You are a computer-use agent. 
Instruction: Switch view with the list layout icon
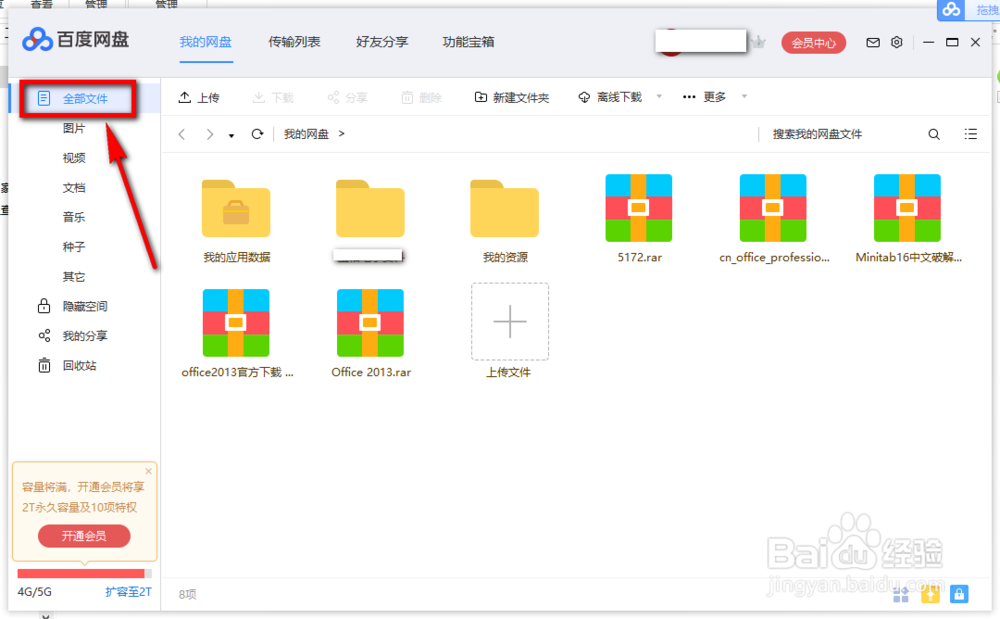pyautogui.click(x=969, y=133)
